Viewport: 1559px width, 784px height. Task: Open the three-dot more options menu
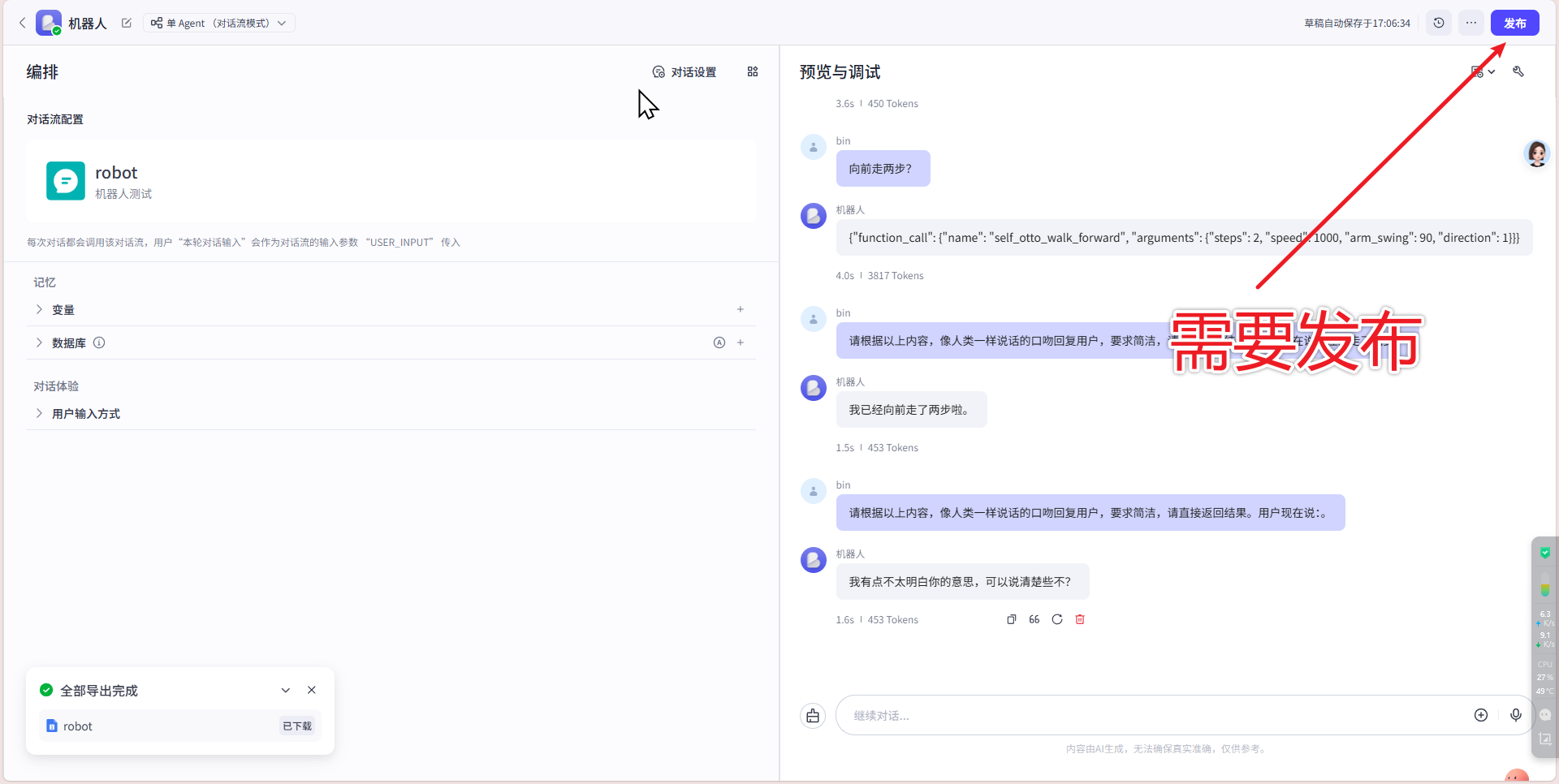(1471, 23)
